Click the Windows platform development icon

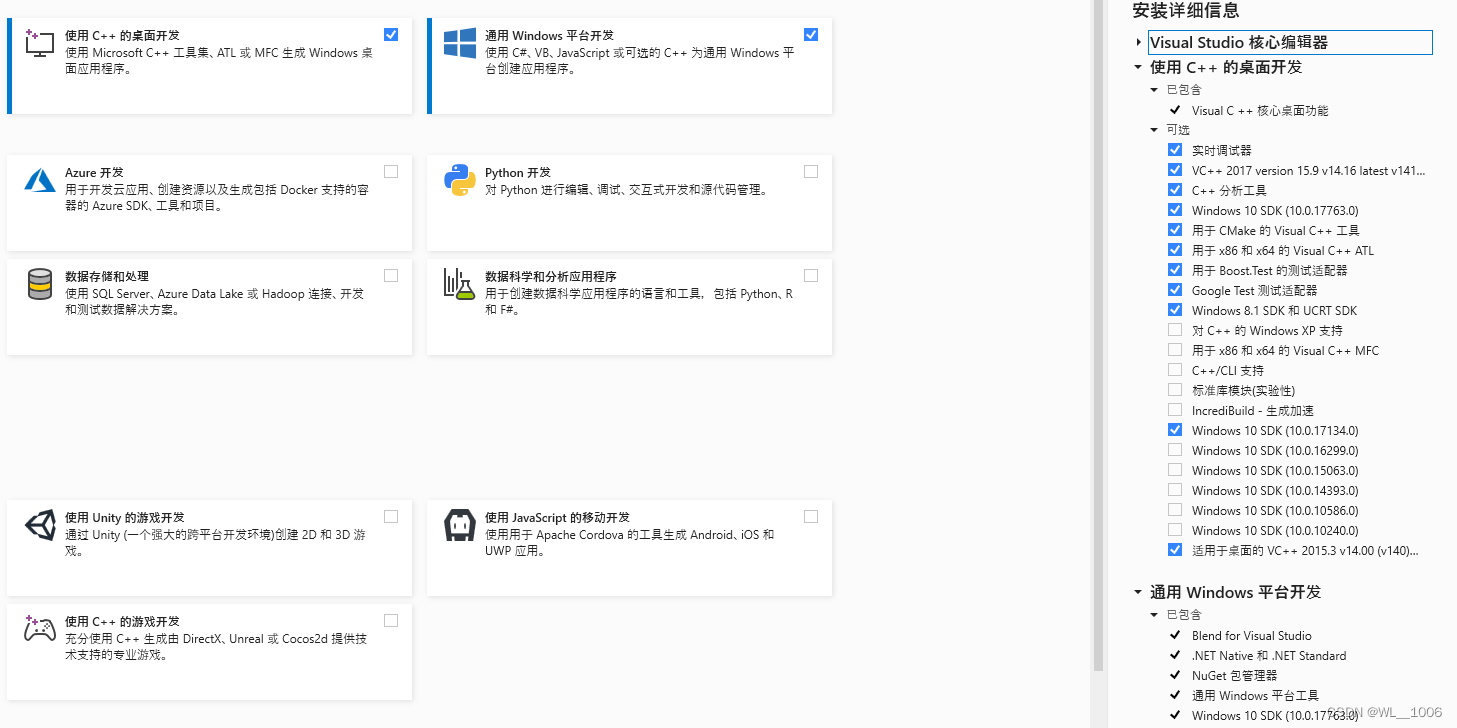[458, 42]
